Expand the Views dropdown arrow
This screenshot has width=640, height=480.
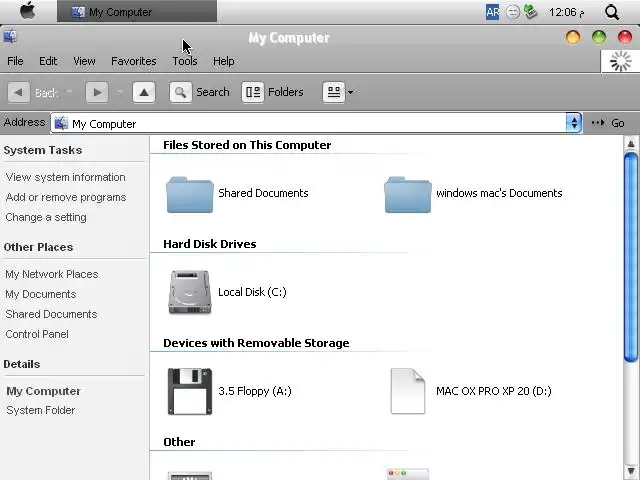pos(350,92)
